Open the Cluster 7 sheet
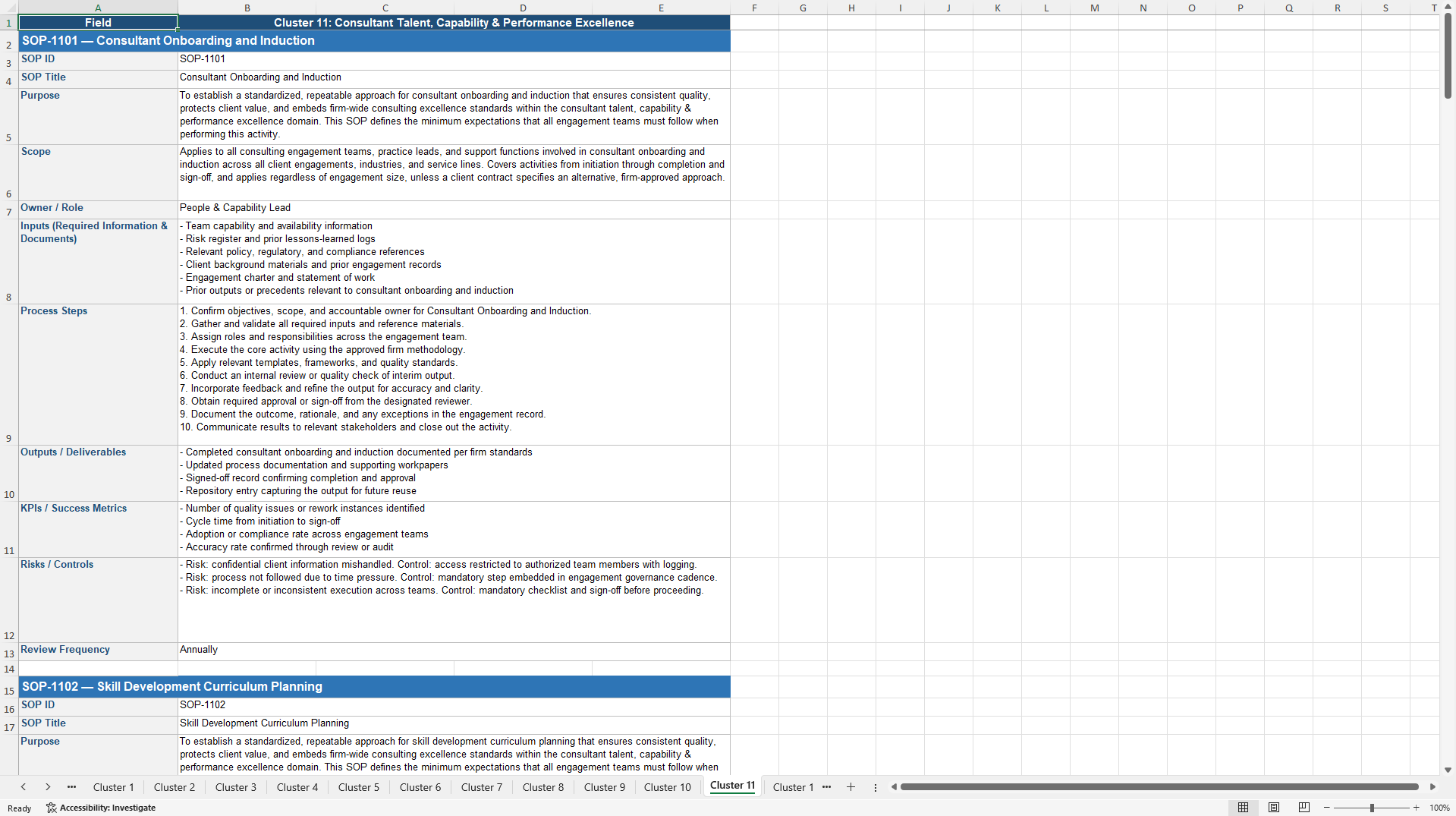1456x816 pixels. [x=482, y=787]
